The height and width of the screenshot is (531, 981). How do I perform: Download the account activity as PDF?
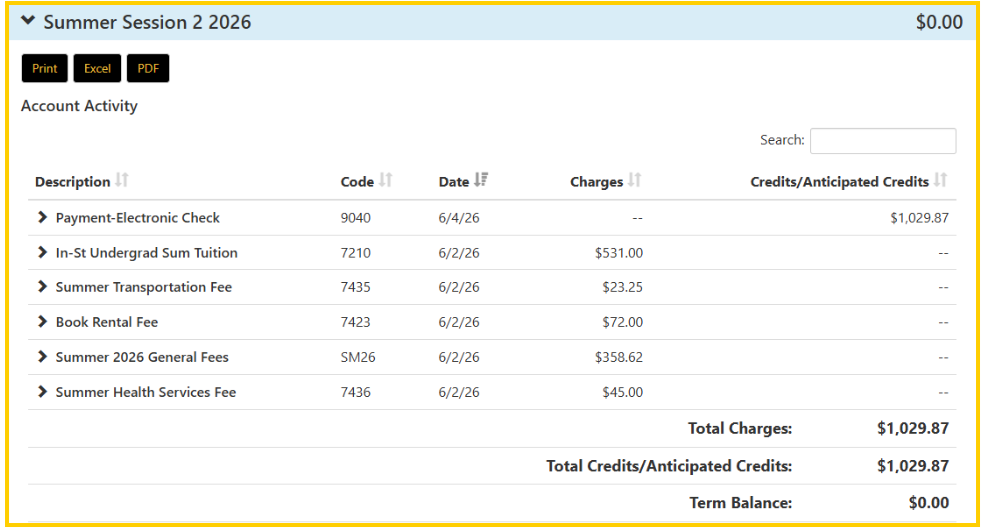(148, 68)
